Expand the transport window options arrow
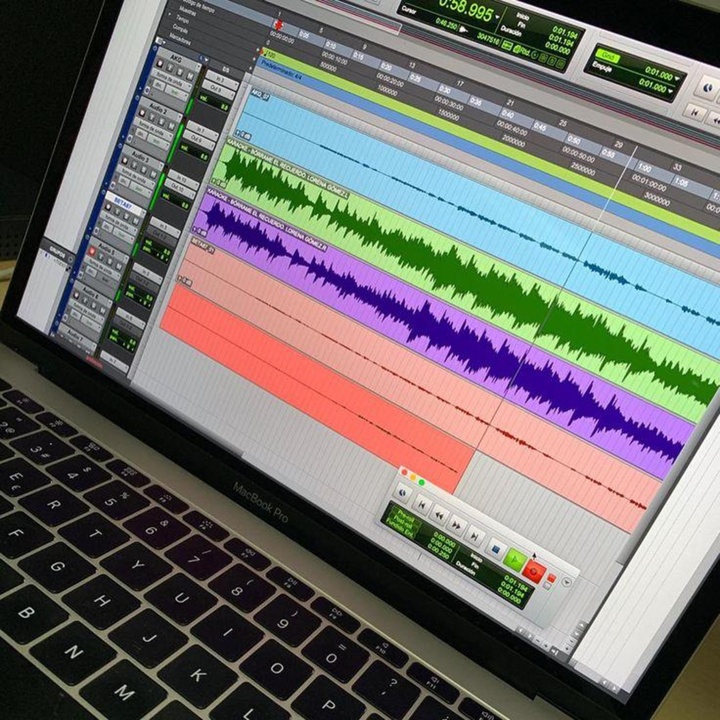The height and width of the screenshot is (720, 720). tap(568, 582)
